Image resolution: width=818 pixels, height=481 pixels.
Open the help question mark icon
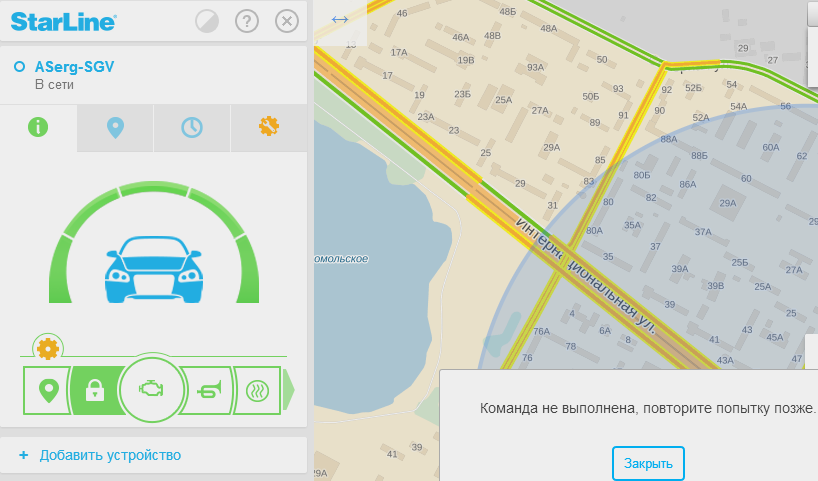(x=247, y=21)
